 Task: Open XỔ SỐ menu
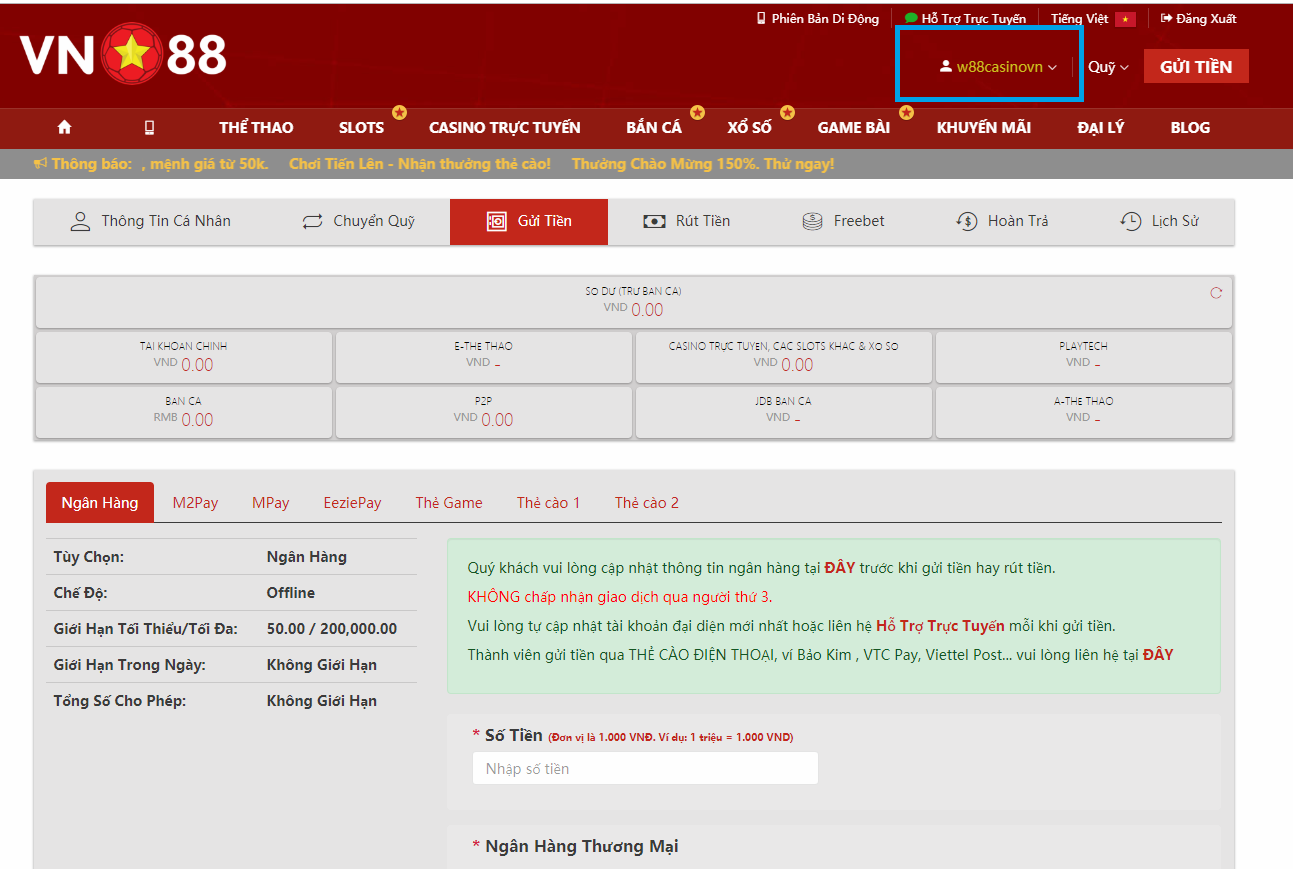coord(750,127)
